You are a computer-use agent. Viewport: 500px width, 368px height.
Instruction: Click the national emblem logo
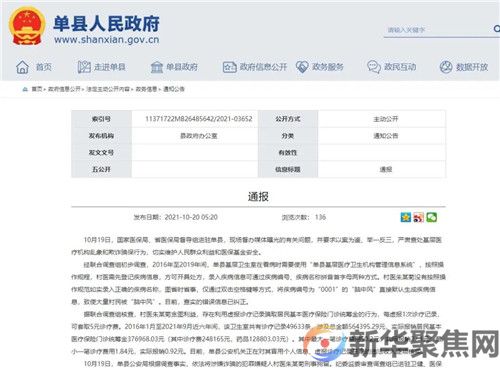point(27,26)
